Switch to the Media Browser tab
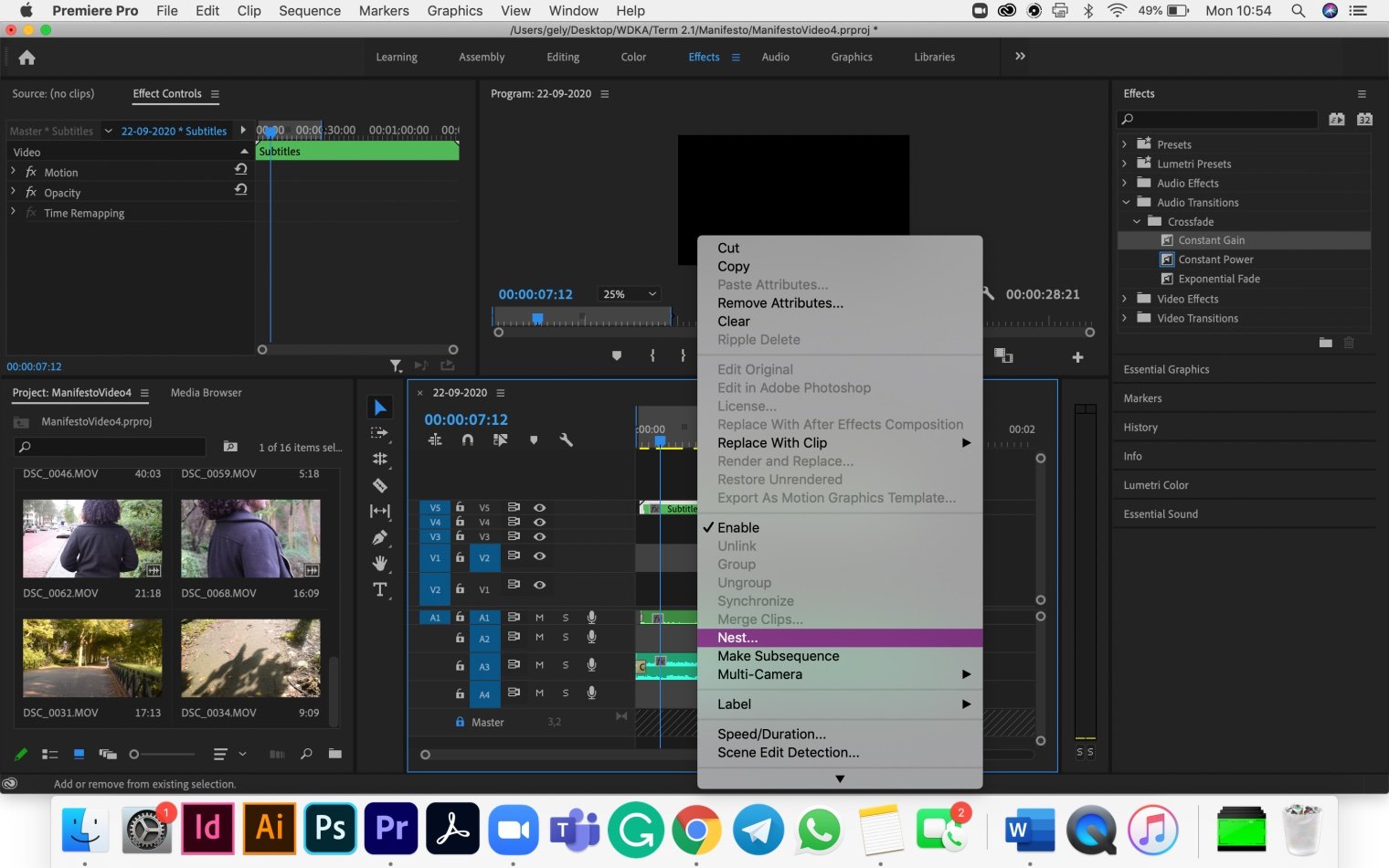The width and height of the screenshot is (1389, 868). point(206,393)
